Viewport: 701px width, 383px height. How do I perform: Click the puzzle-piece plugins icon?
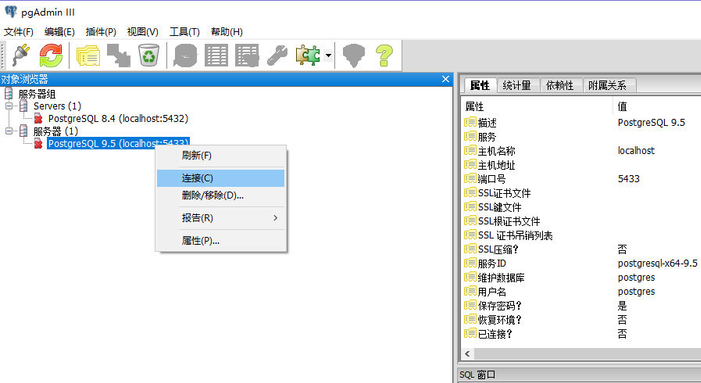308,55
